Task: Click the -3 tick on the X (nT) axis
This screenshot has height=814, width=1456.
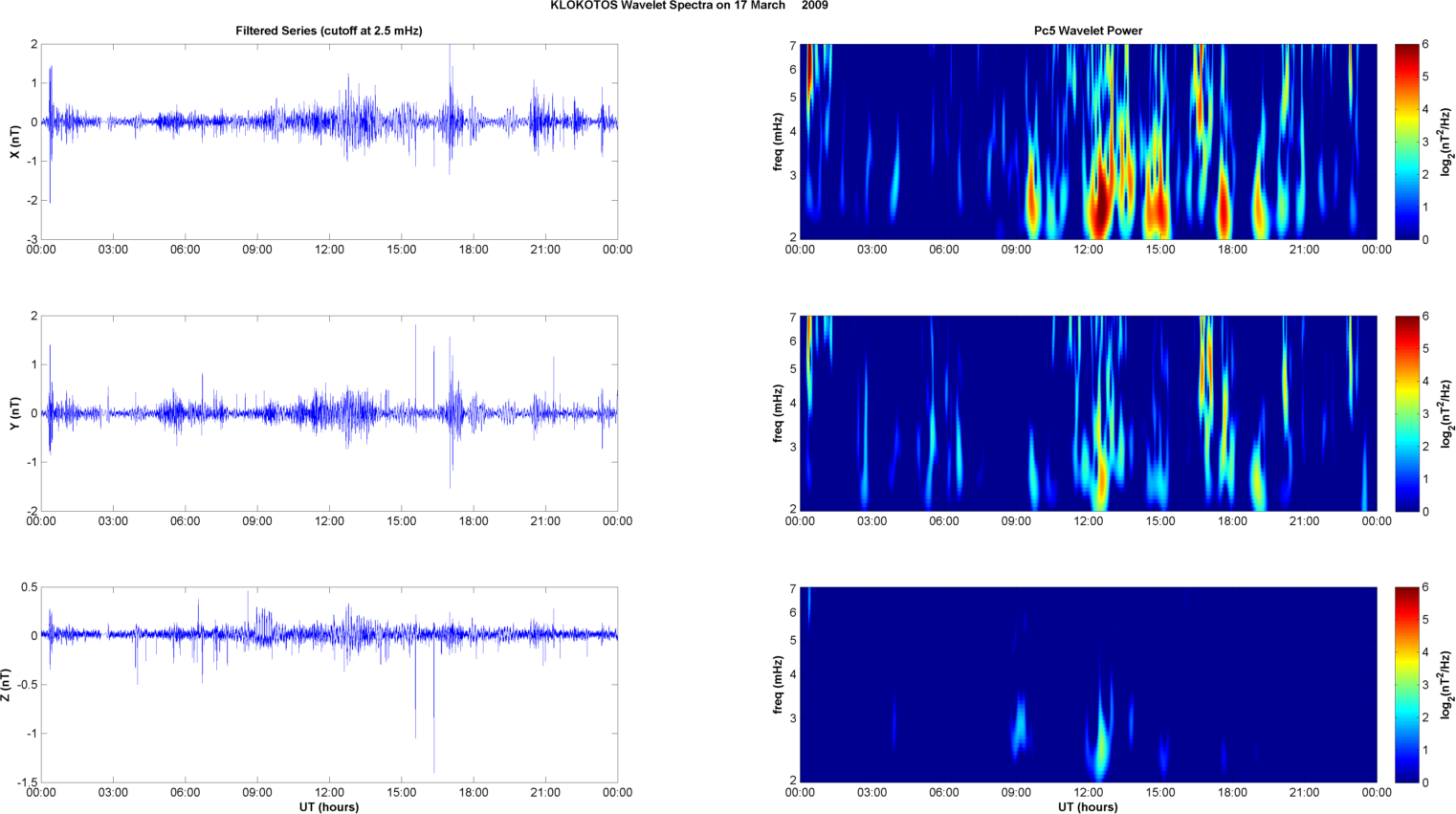Action: click(x=32, y=240)
